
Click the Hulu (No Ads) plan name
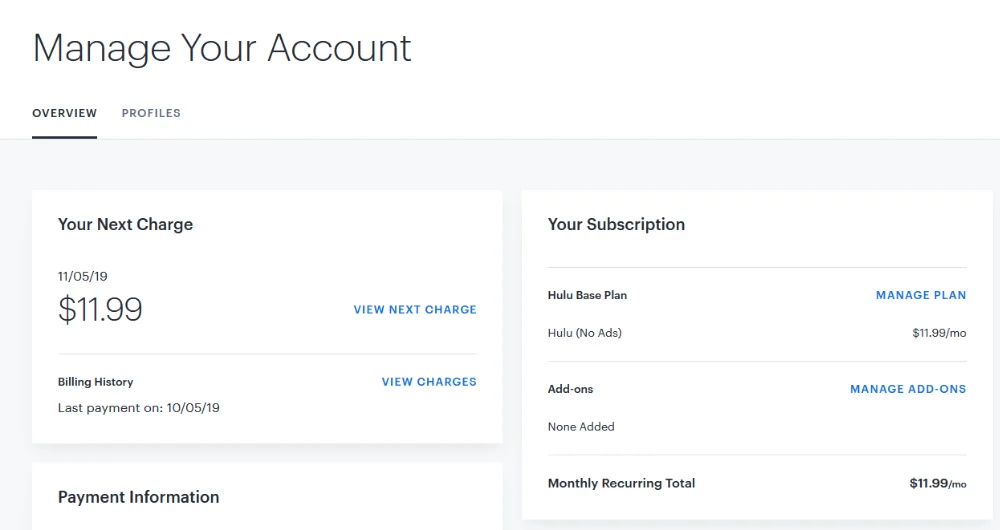coord(585,333)
